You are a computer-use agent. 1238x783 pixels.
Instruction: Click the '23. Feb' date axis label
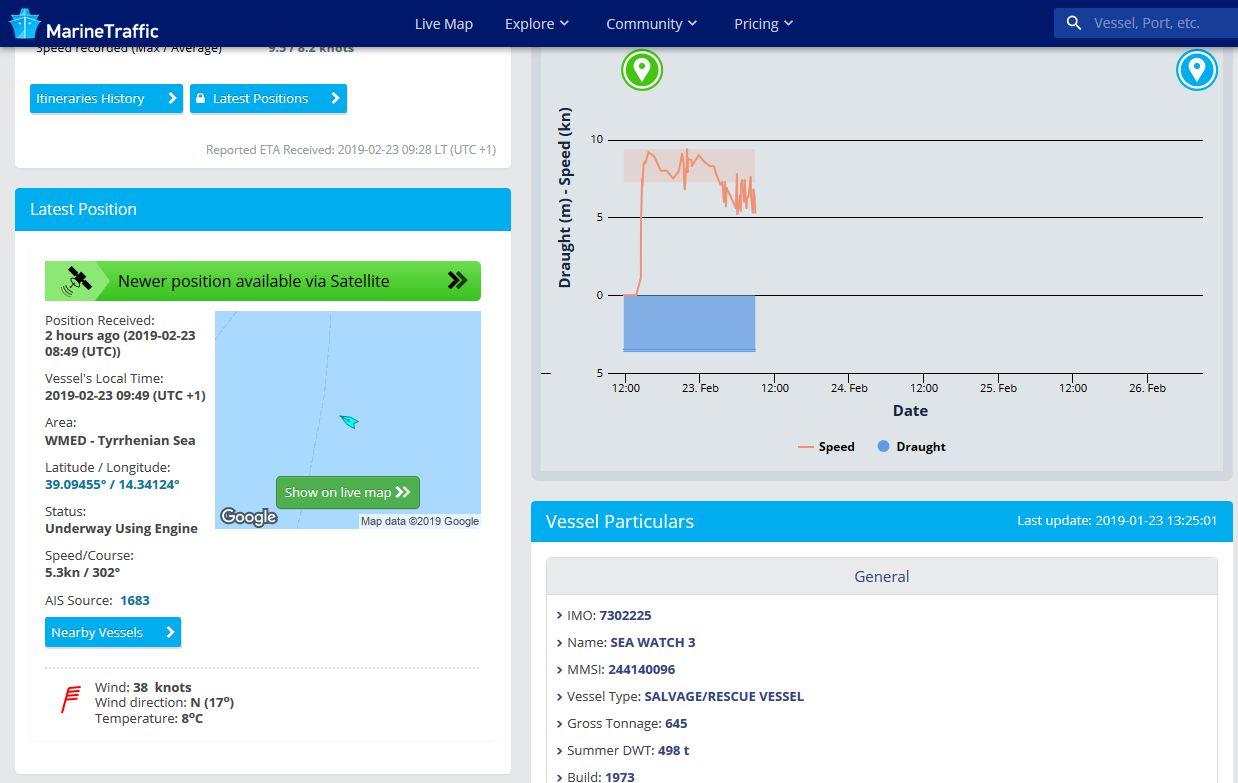pos(700,388)
